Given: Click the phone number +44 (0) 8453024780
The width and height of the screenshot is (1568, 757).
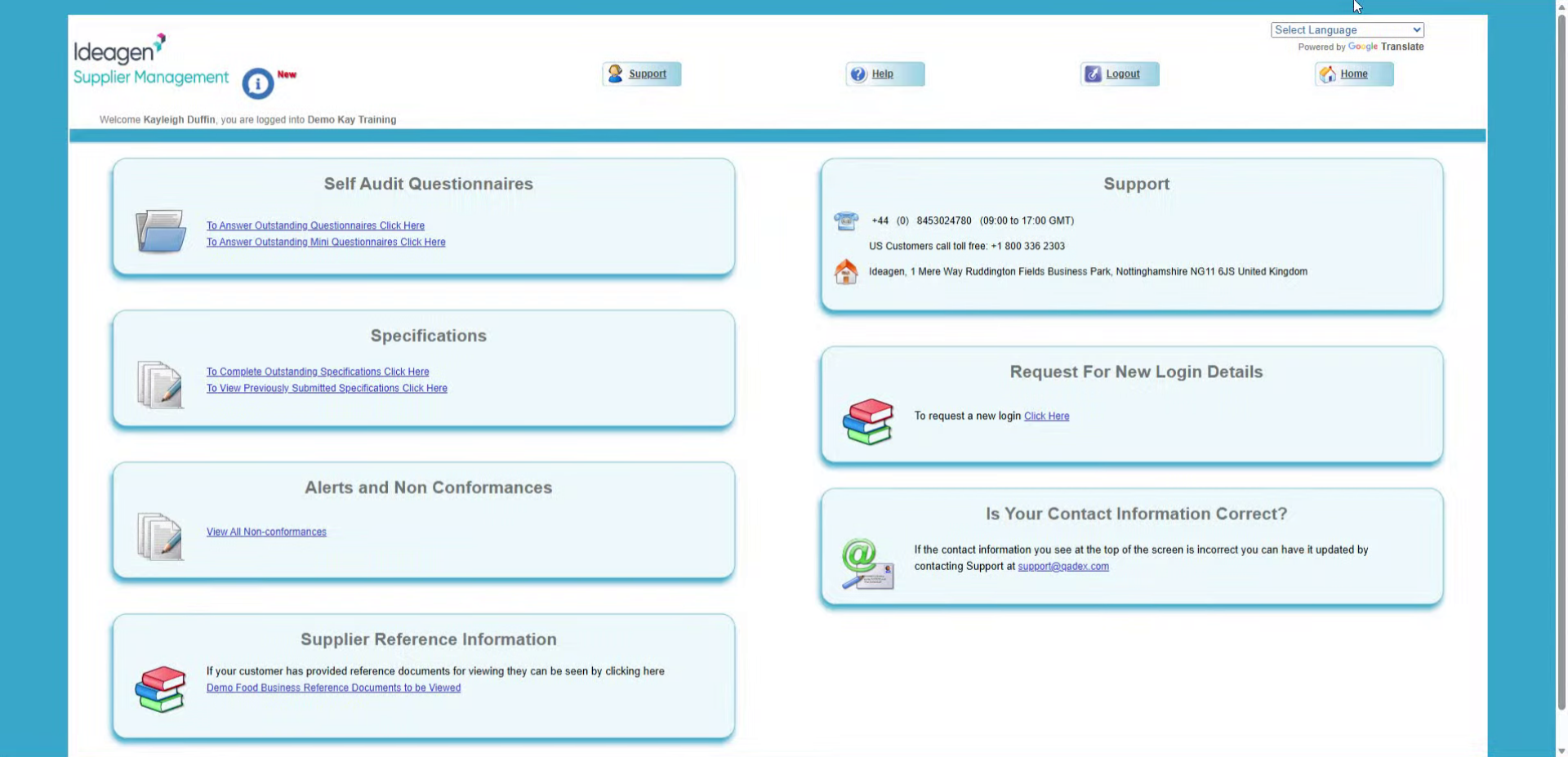Looking at the screenshot, I should tap(921, 220).
